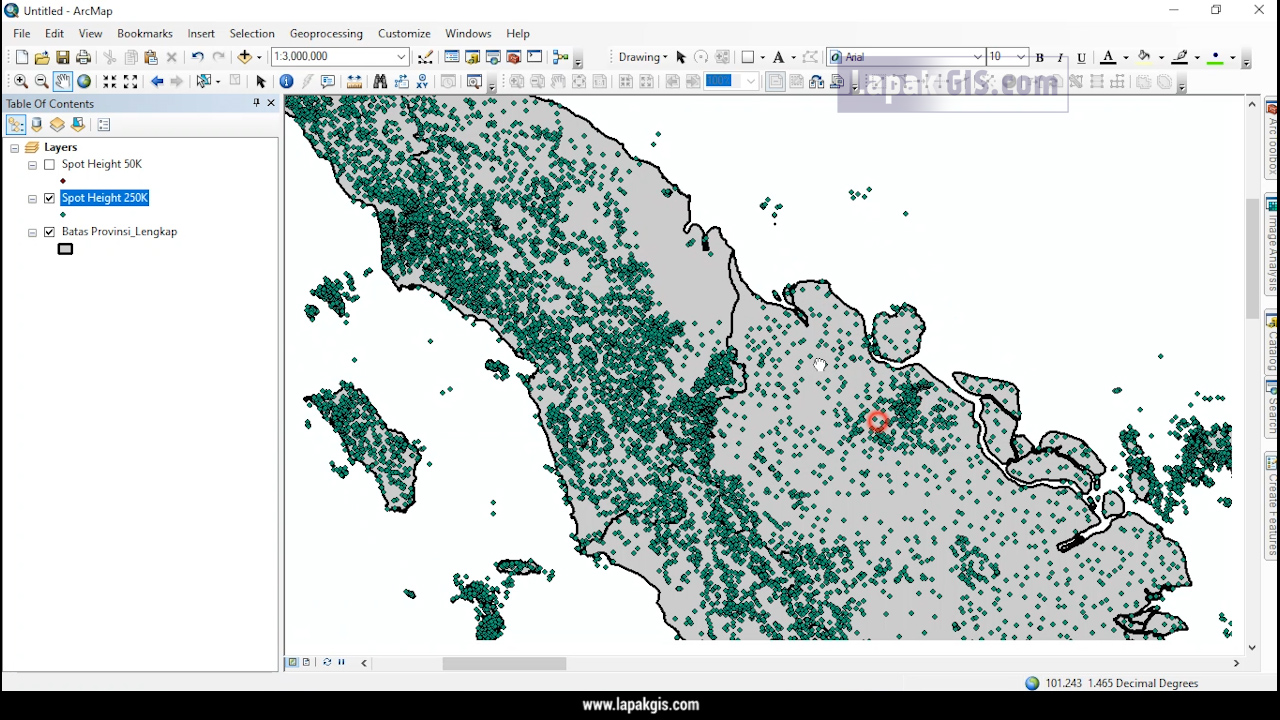
Task: Use the Find tool binoculars
Action: 381,81
